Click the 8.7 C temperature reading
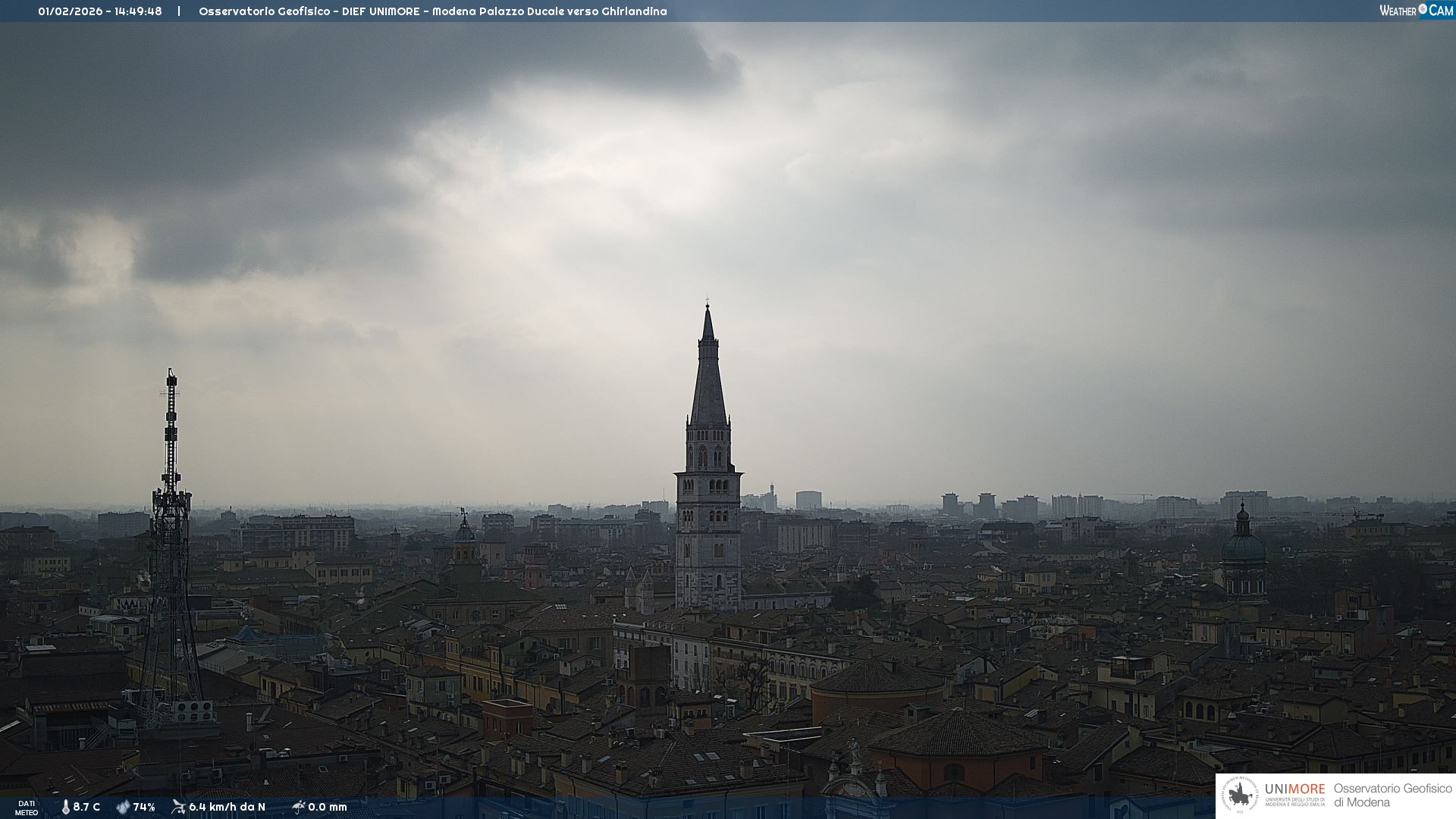1456x819 pixels. 86,808
